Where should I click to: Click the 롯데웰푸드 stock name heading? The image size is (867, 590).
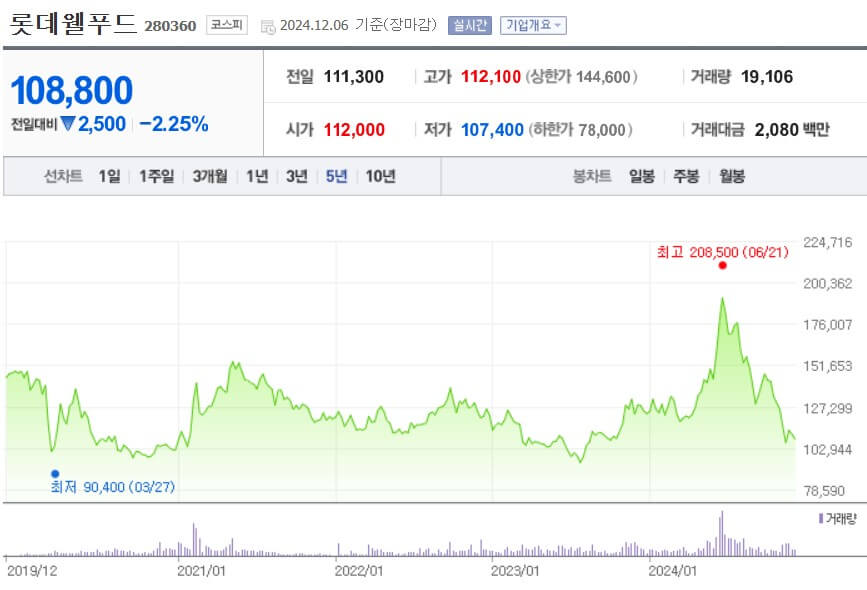pos(73,24)
